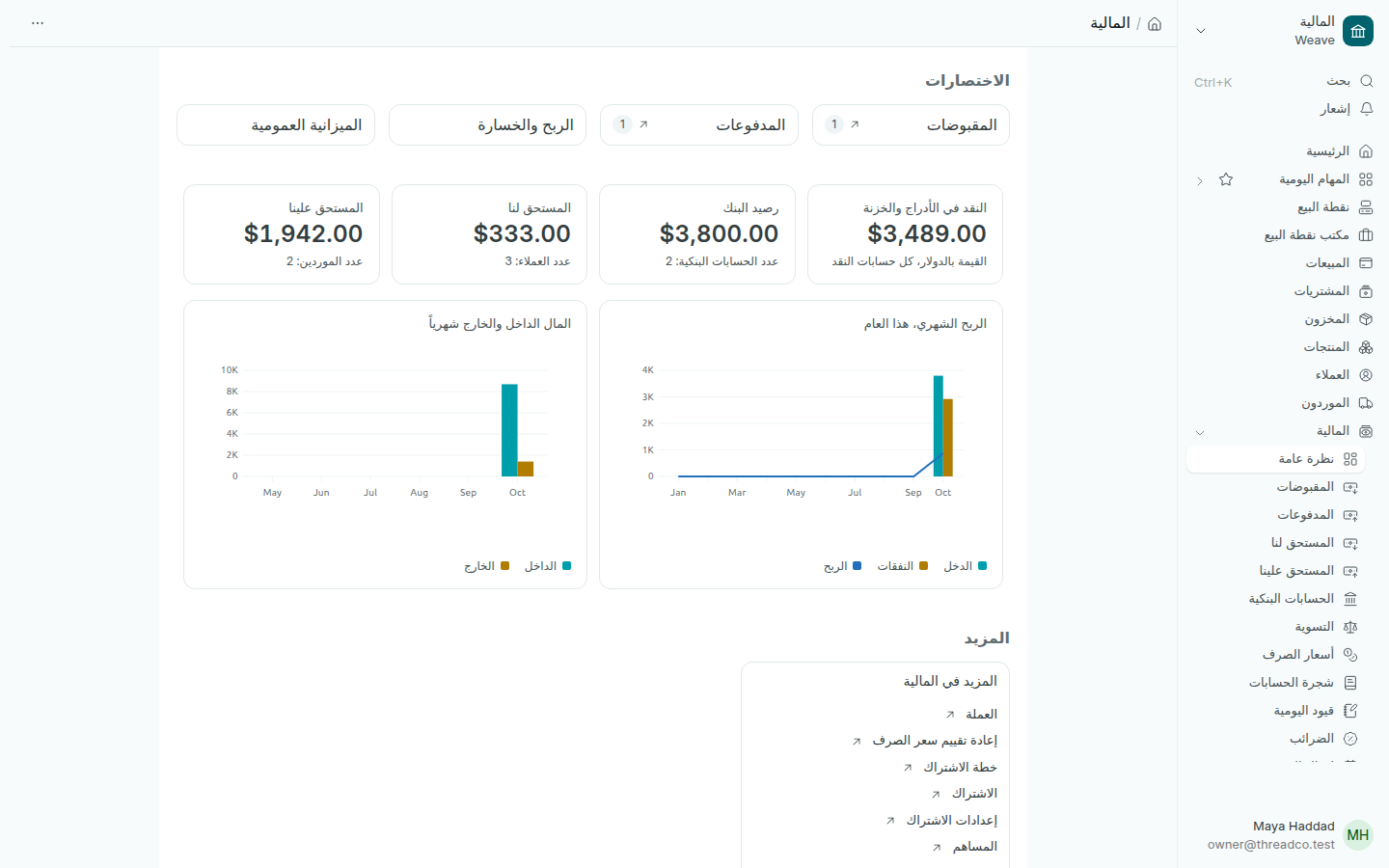
Task: Click the الخارج legend color swatch
Action: [504, 566]
